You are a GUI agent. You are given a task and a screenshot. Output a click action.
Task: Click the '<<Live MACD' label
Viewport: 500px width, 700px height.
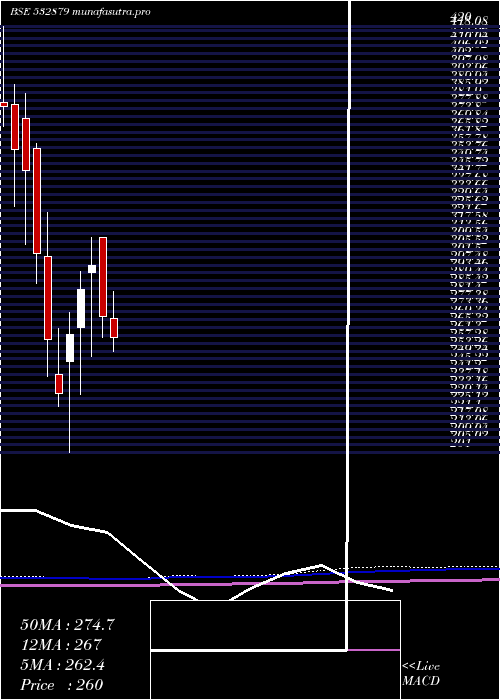click(x=421, y=674)
